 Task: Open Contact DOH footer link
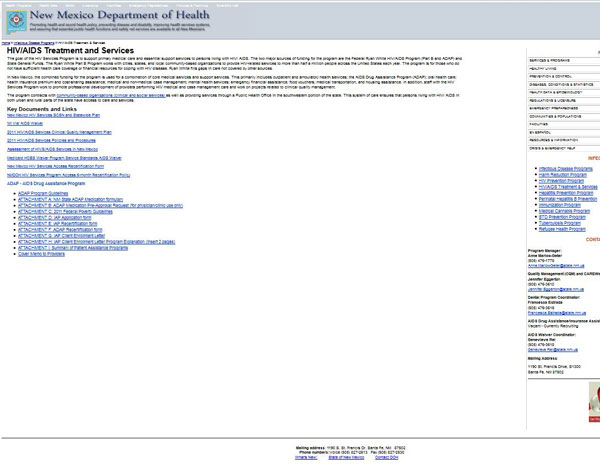click(386, 457)
